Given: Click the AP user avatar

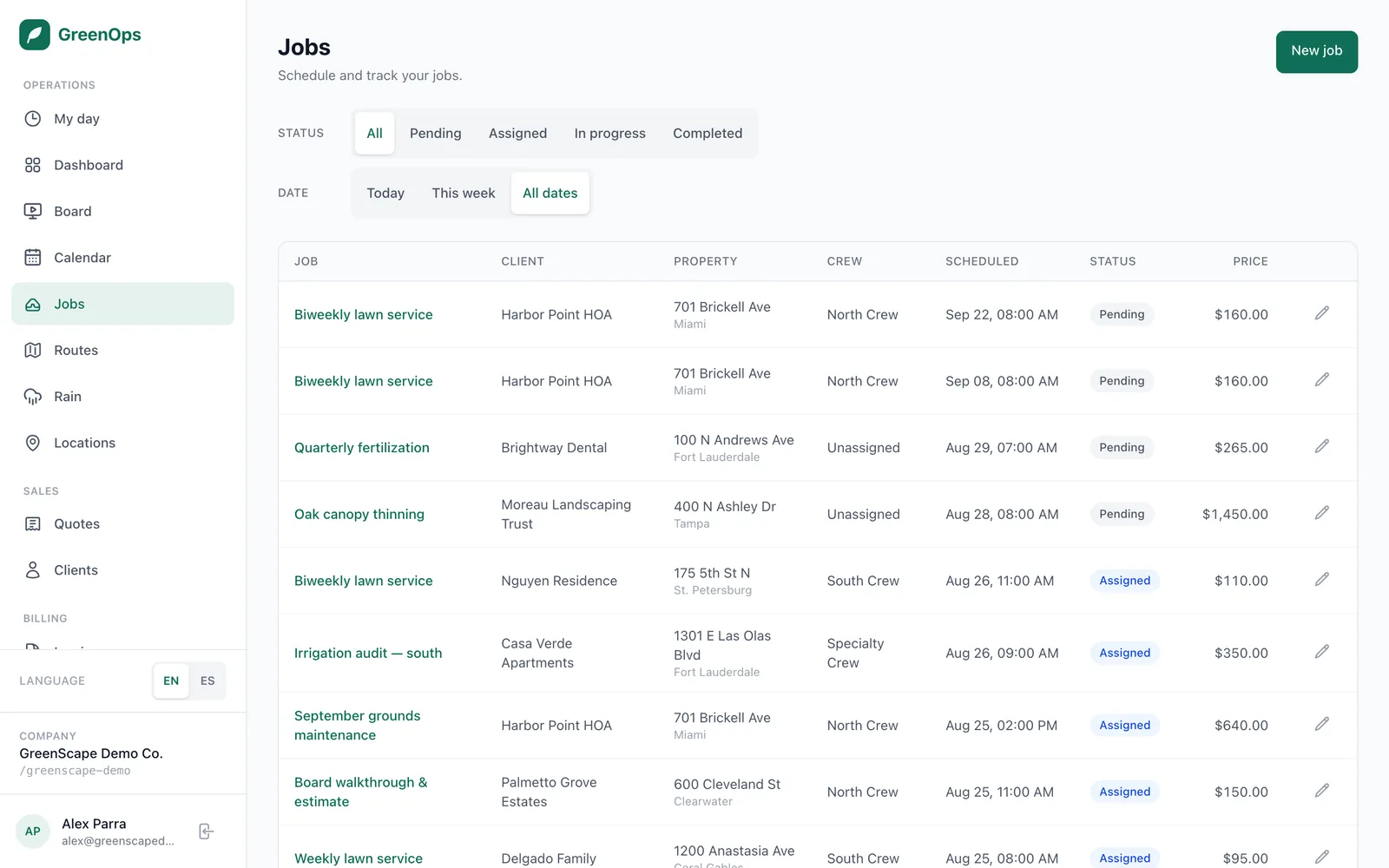Looking at the screenshot, I should [33, 832].
